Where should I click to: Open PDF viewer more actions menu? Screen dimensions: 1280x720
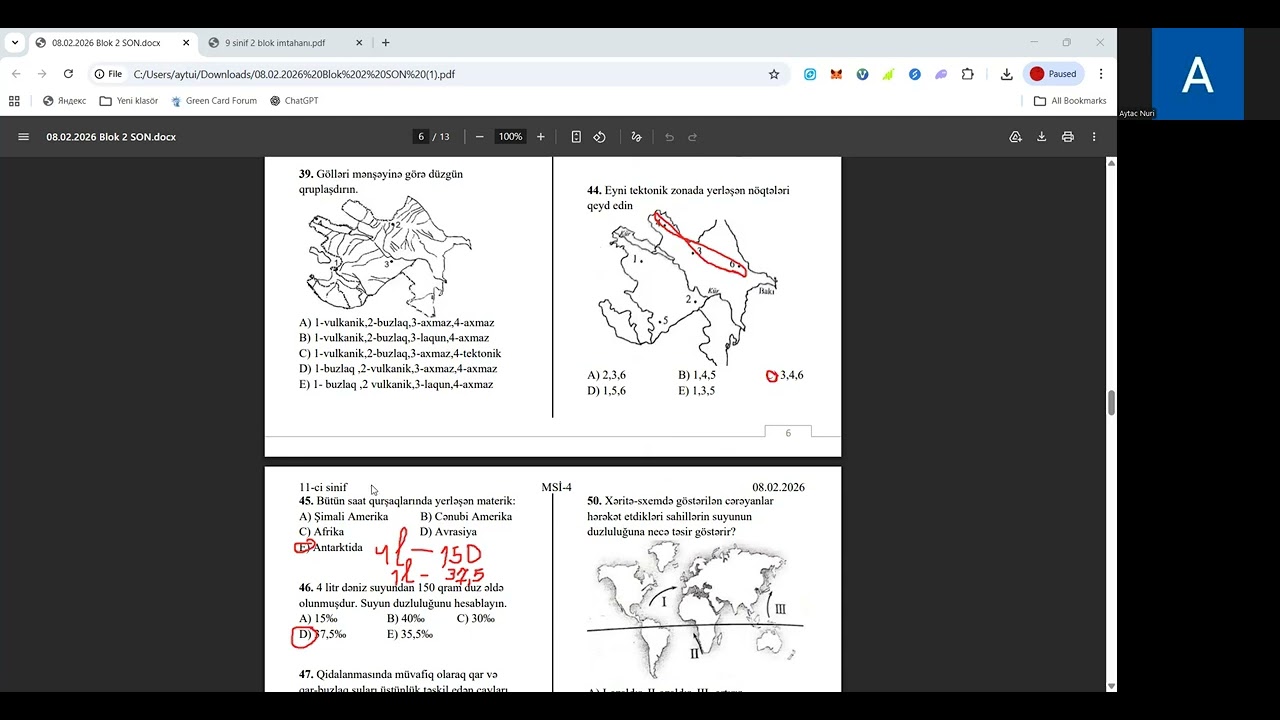click(x=1094, y=137)
